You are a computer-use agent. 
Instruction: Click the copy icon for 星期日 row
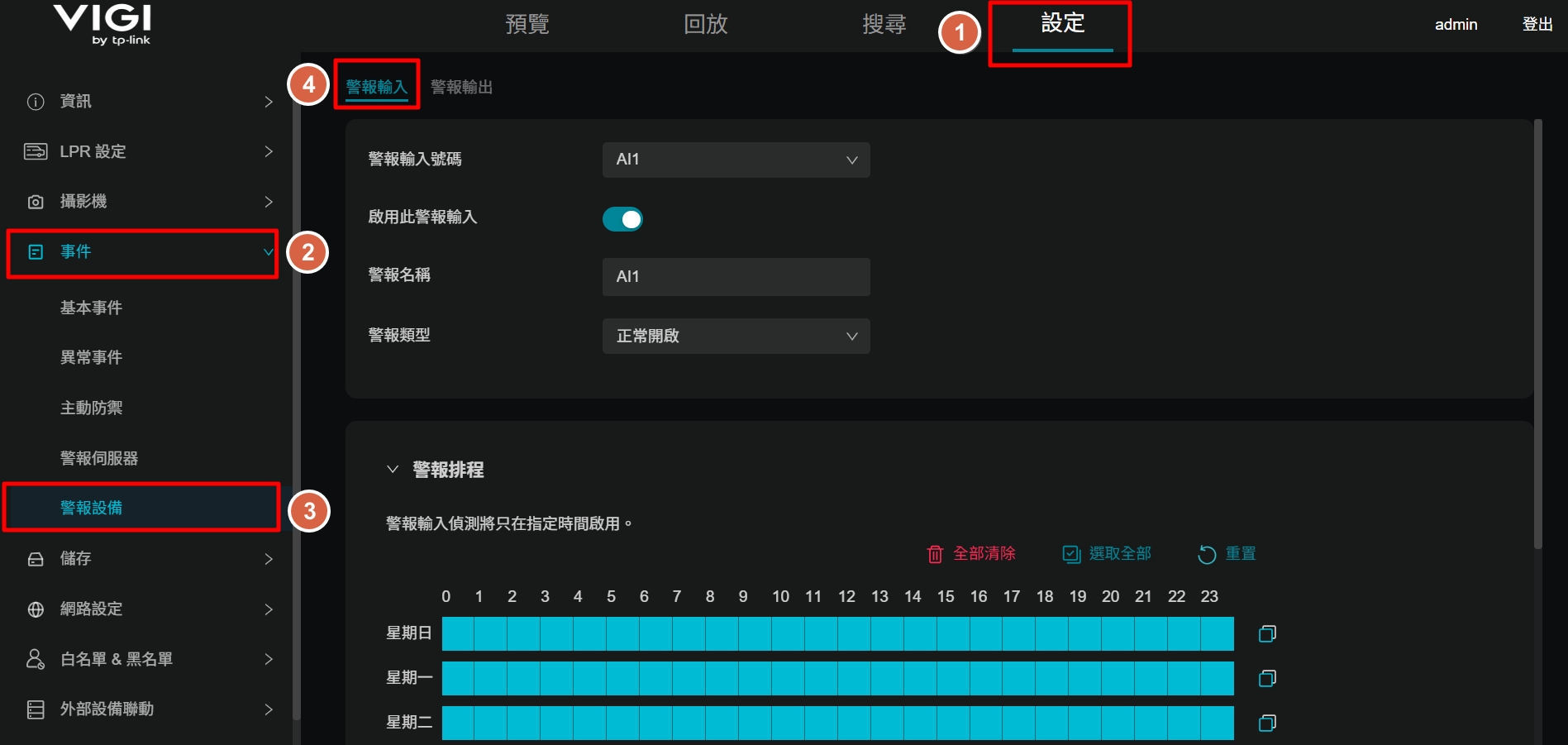click(x=1267, y=633)
